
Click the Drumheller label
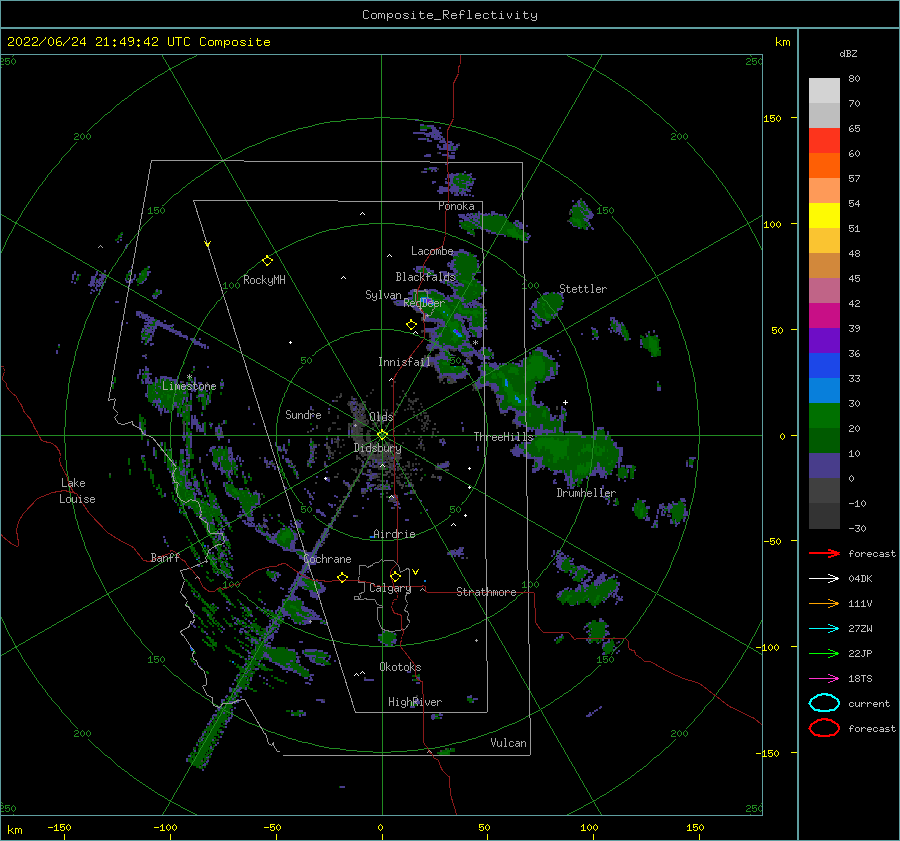pyautogui.click(x=586, y=493)
